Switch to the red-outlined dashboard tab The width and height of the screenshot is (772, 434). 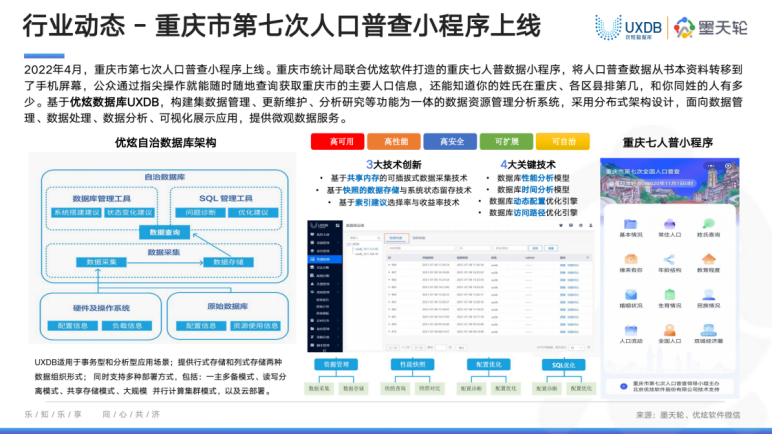coord(396,238)
